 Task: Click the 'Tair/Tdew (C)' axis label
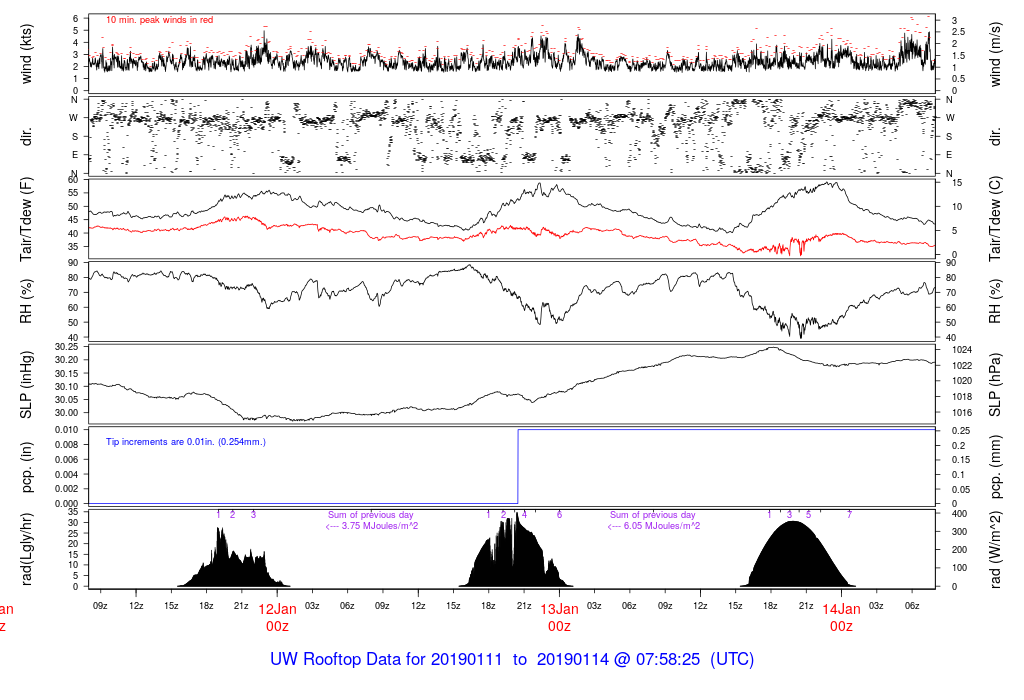995,219
